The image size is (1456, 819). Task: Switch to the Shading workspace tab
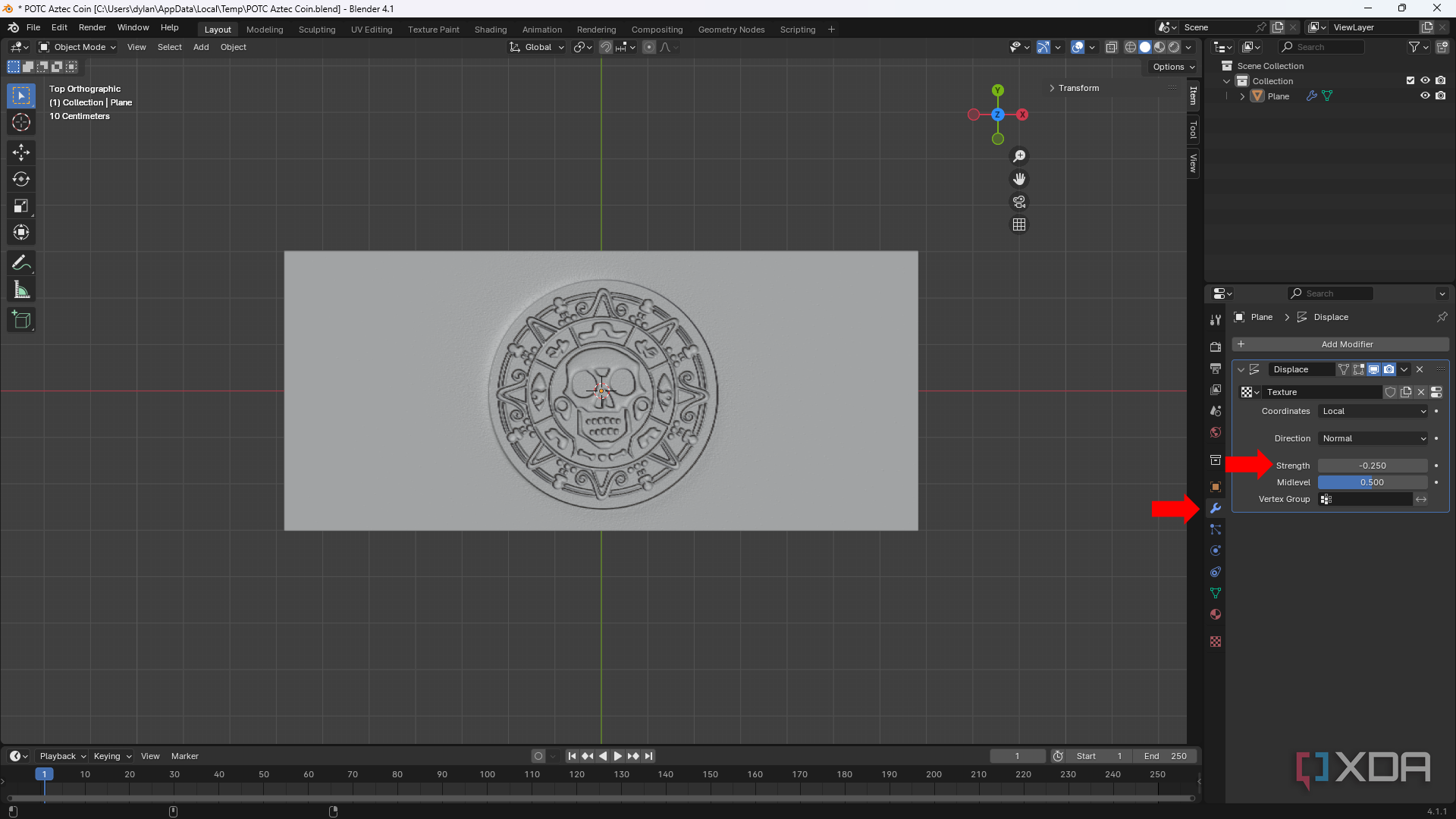click(491, 29)
